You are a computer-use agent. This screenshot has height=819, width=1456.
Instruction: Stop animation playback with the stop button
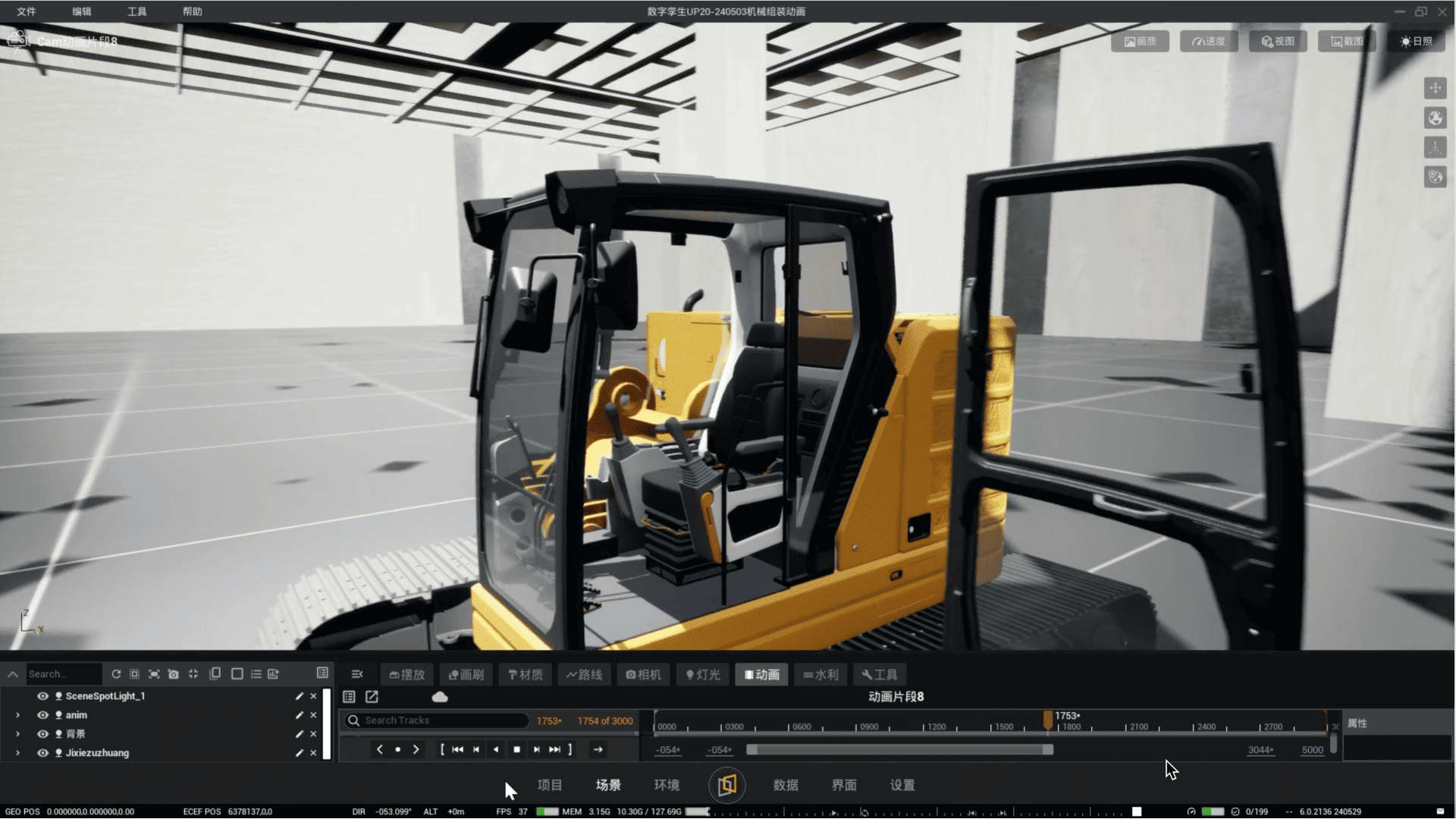pos(516,750)
